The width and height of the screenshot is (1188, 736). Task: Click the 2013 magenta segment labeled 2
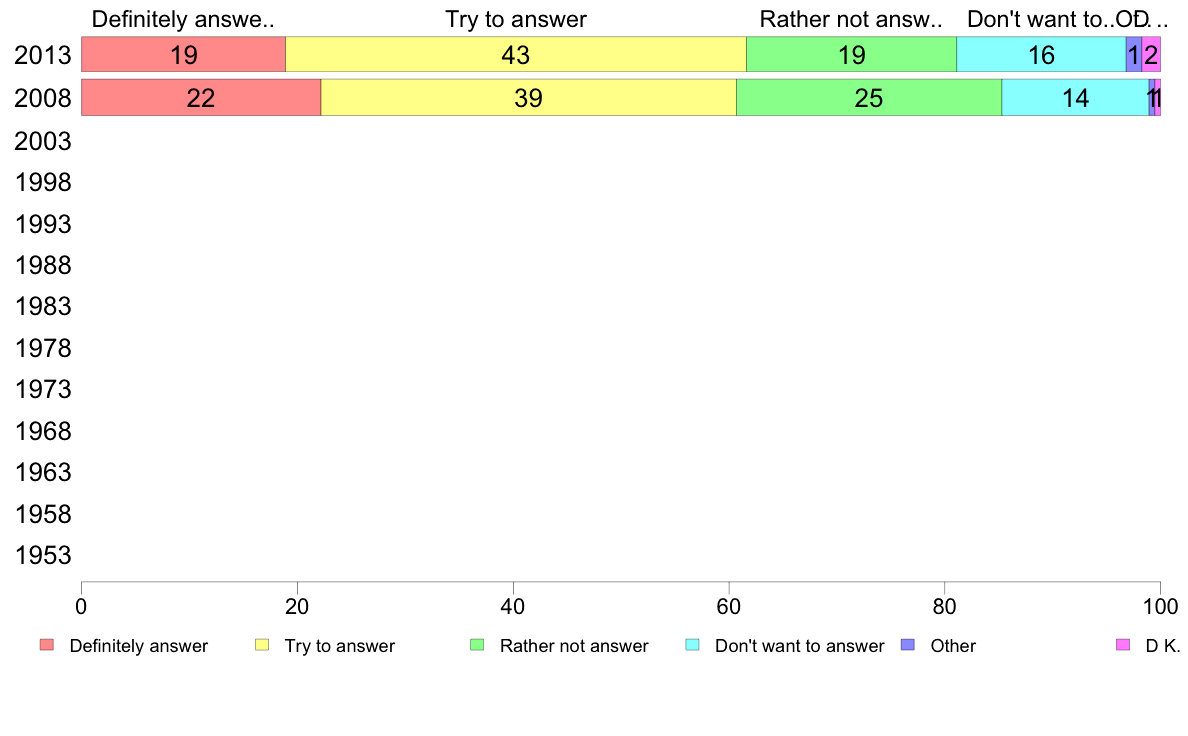(1151, 55)
